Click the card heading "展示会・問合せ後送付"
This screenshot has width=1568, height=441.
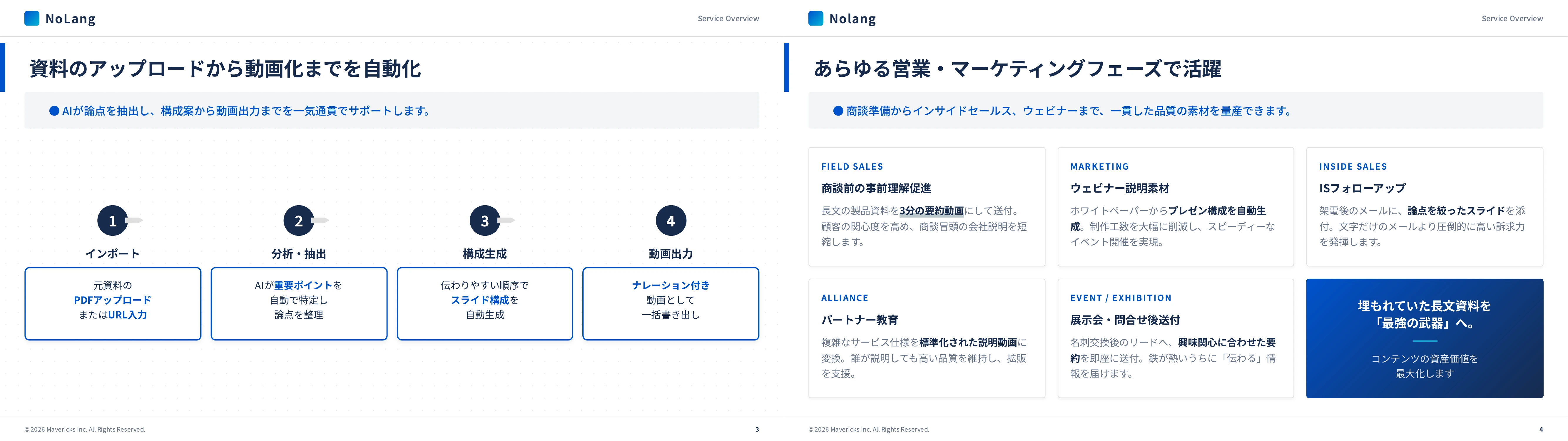tap(1125, 320)
